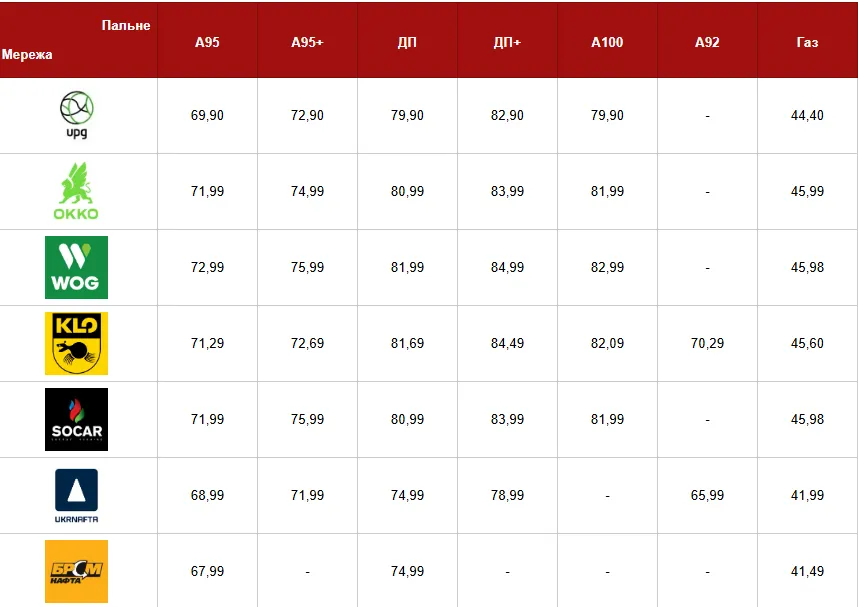Click UPG A95 price 69,90
858x607 pixels.
(207, 116)
